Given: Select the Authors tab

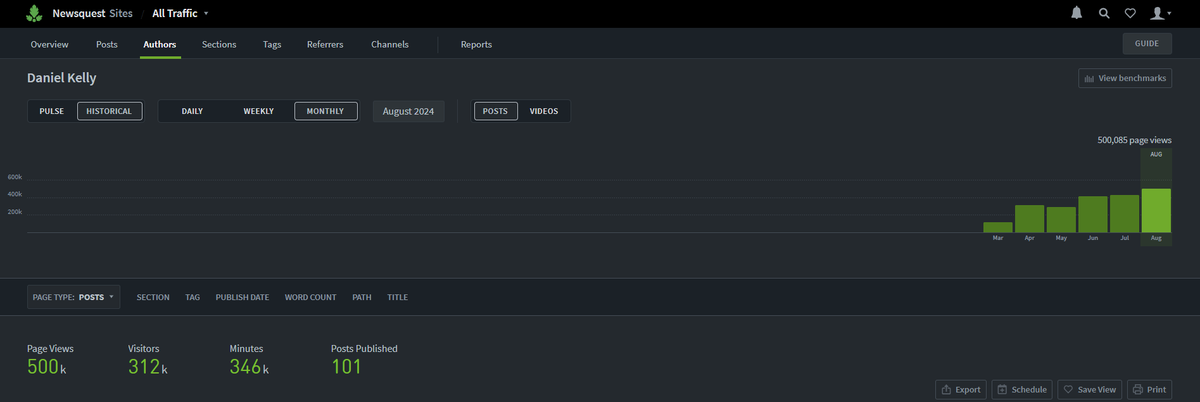Looking at the screenshot, I should pos(160,45).
